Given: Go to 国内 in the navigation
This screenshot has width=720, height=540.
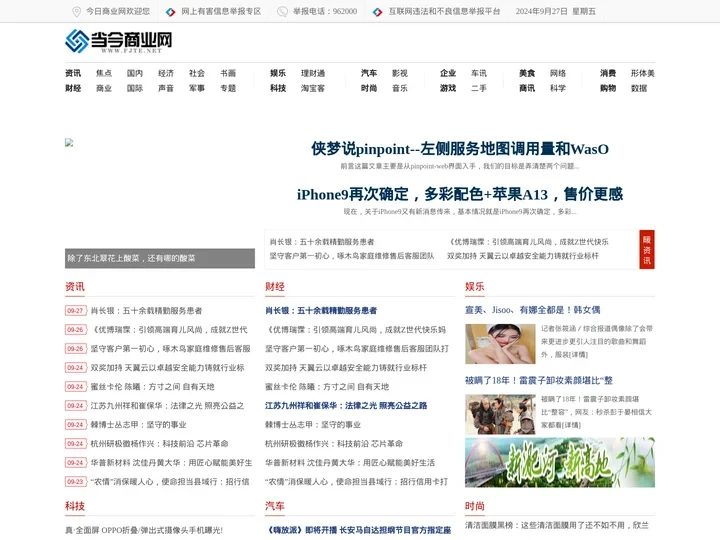Looking at the screenshot, I should (x=135, y=73).
